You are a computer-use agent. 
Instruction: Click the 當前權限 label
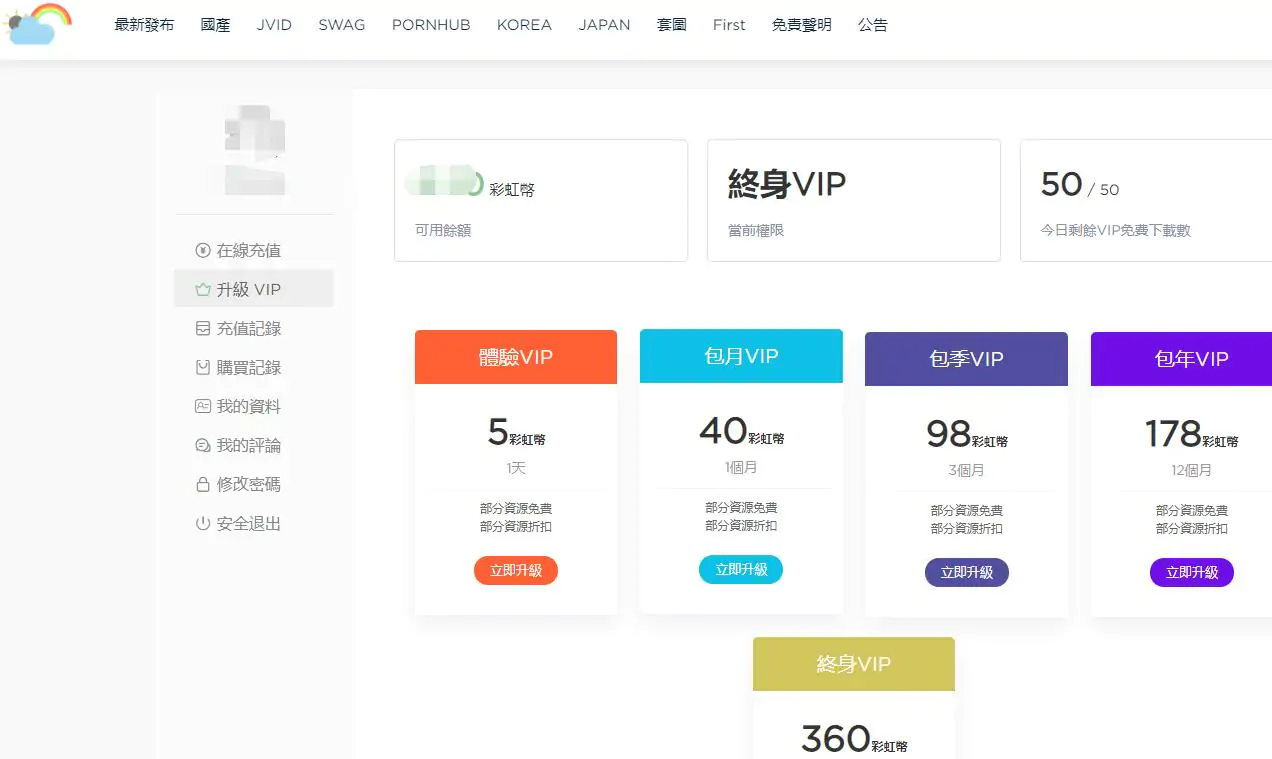tap(756, 231)
